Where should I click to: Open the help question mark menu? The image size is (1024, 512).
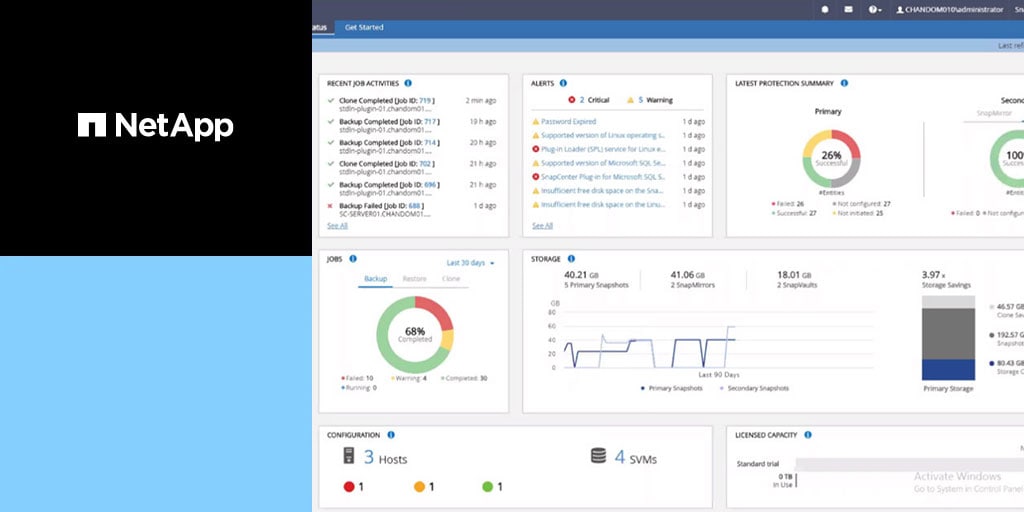click(874, 9)
